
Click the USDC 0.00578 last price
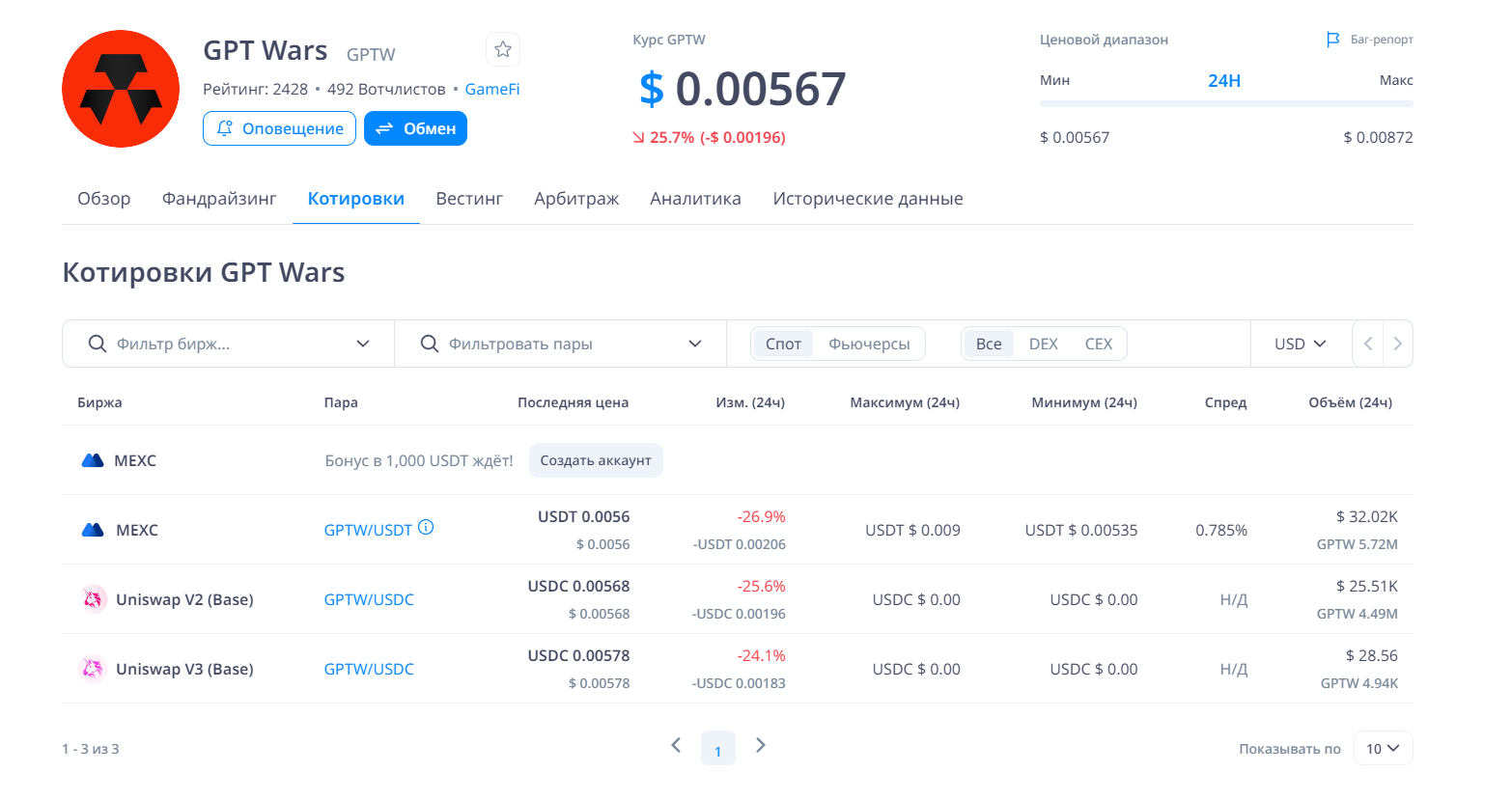[578, 655]
